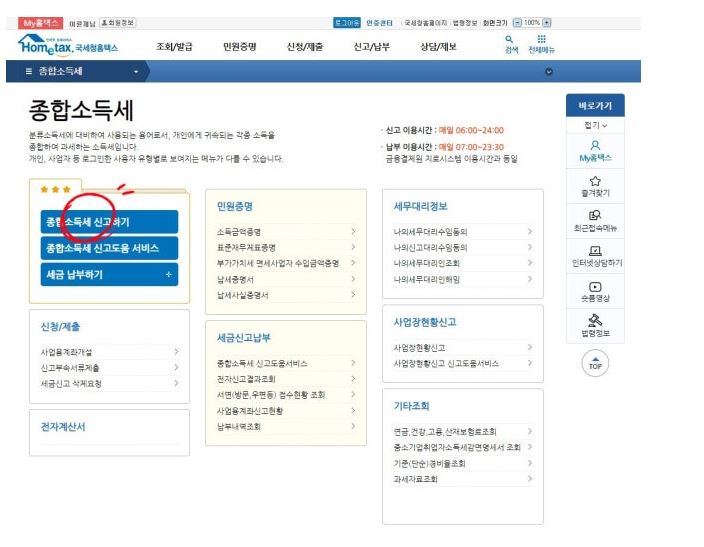Click arrow beside 납세증명서
The height and width of the screenshot is (547, 704).
tap(353, 279)
